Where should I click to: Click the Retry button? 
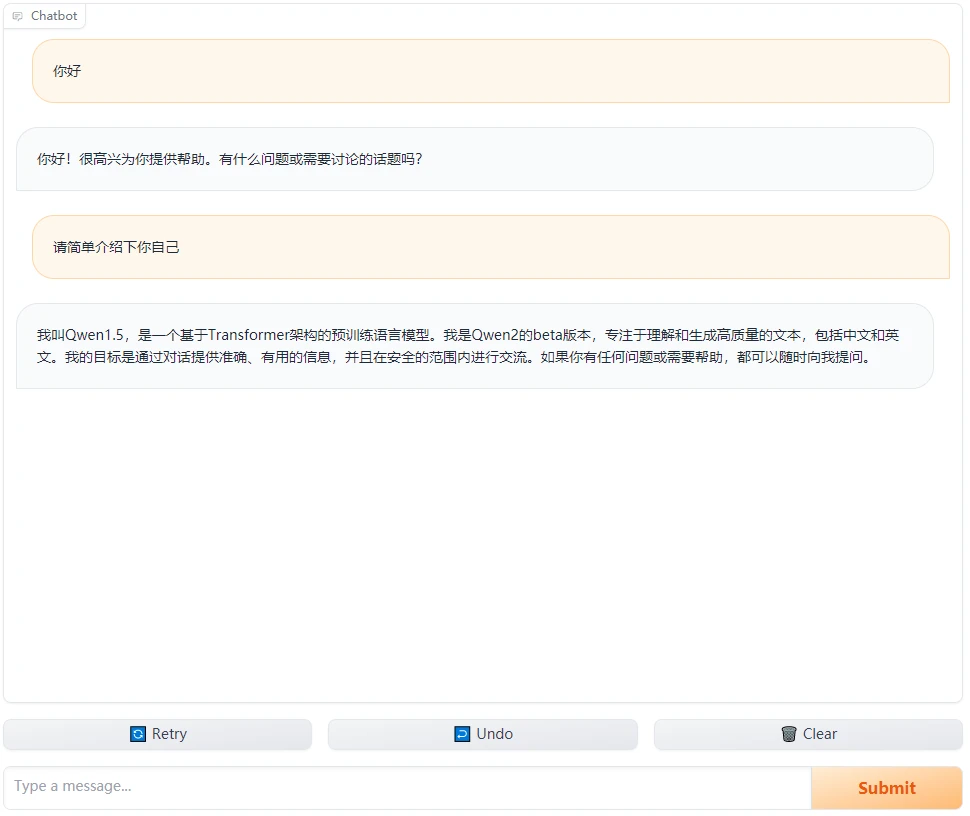point(158,734)
